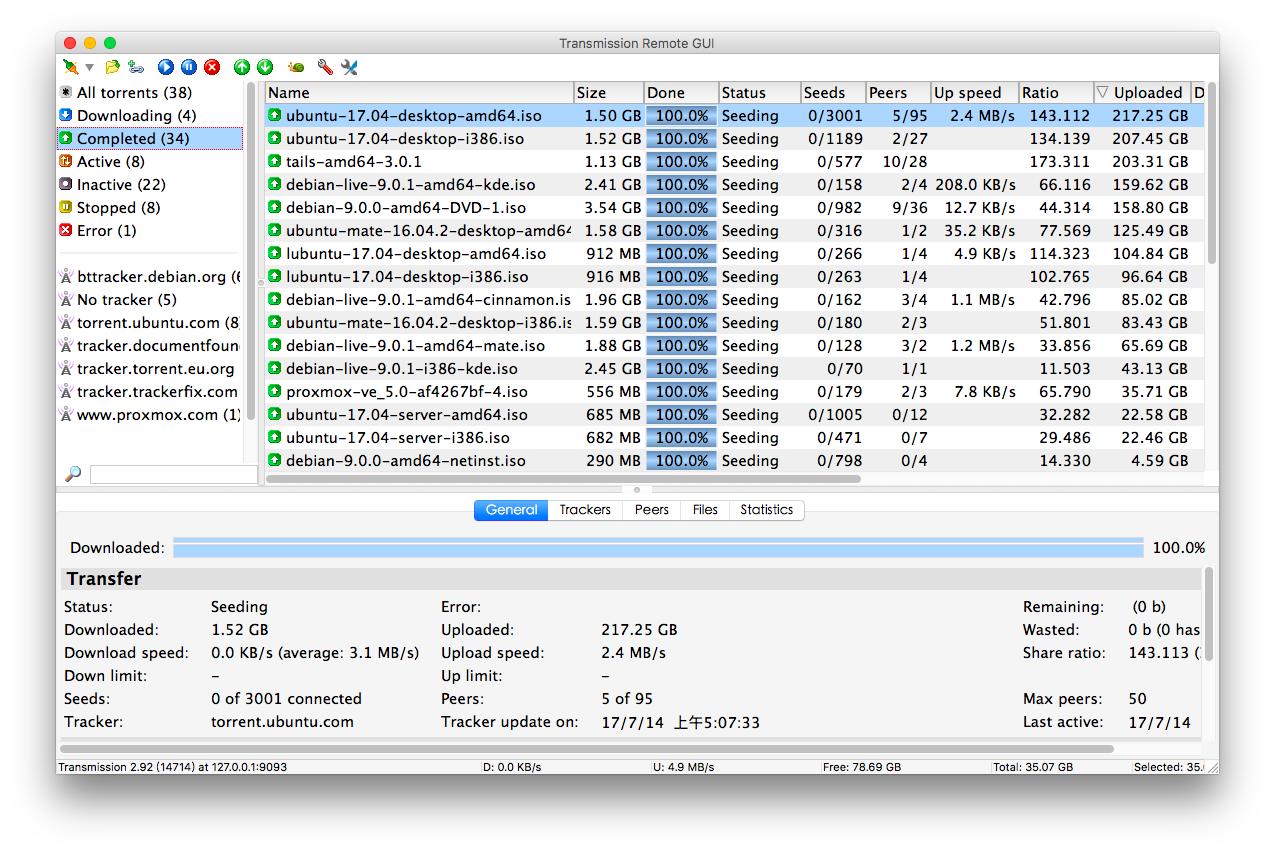
Task: Filter by torrent.ubuntu.com tracker
Action: [x=158, y=323]
